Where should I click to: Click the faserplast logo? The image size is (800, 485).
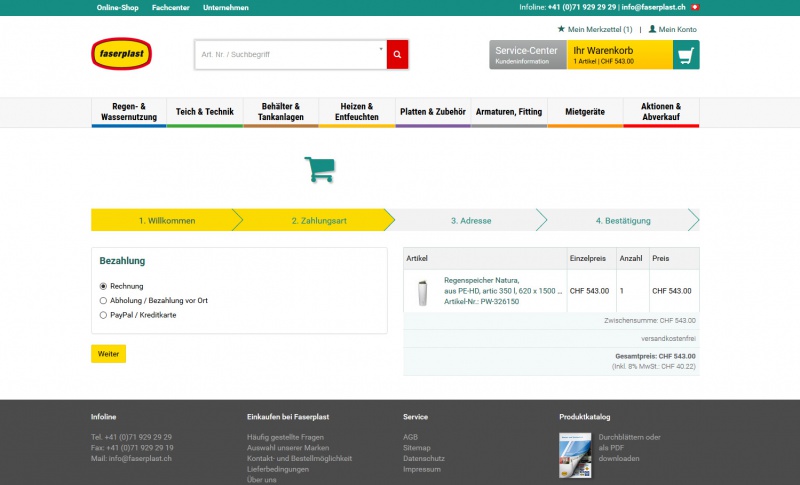pyautogui.click(x=121, y=54)
